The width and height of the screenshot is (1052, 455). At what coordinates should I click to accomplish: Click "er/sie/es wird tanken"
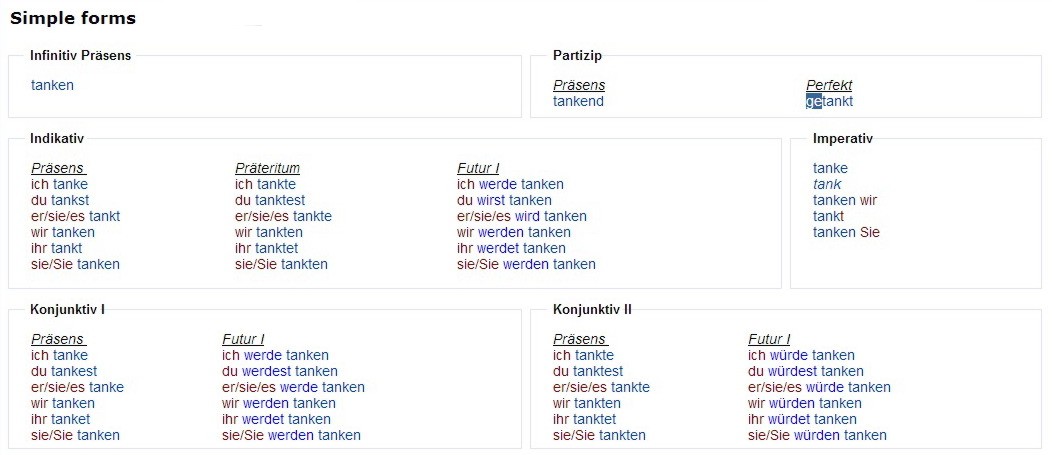pos(521,216)
